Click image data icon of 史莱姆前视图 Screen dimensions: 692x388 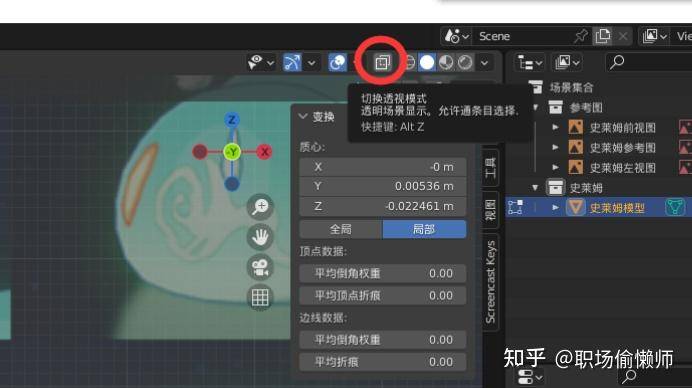685,128
